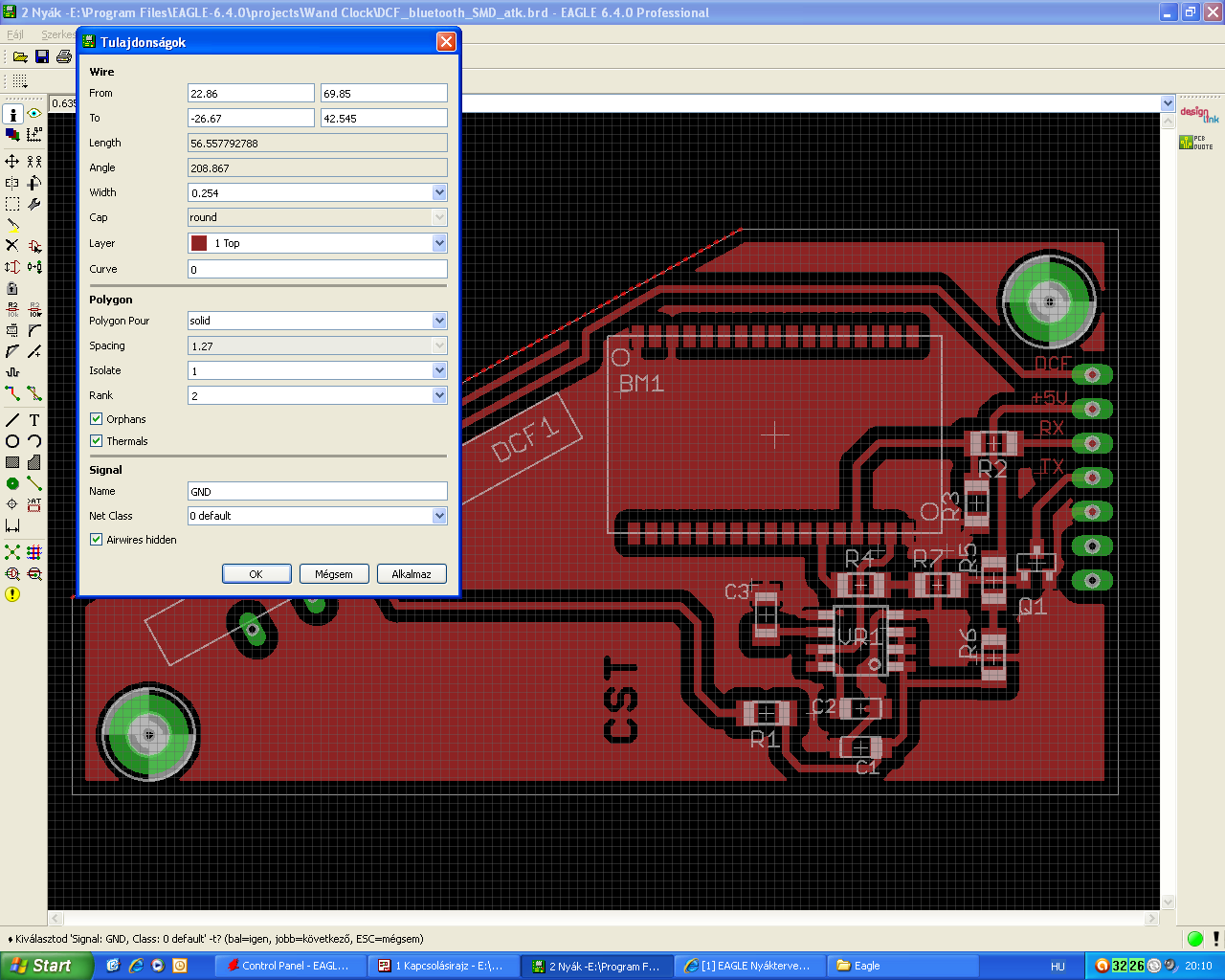Select the Ripup tool
The height and width of the screenshot is (980, 1225).
pos(34,393)
